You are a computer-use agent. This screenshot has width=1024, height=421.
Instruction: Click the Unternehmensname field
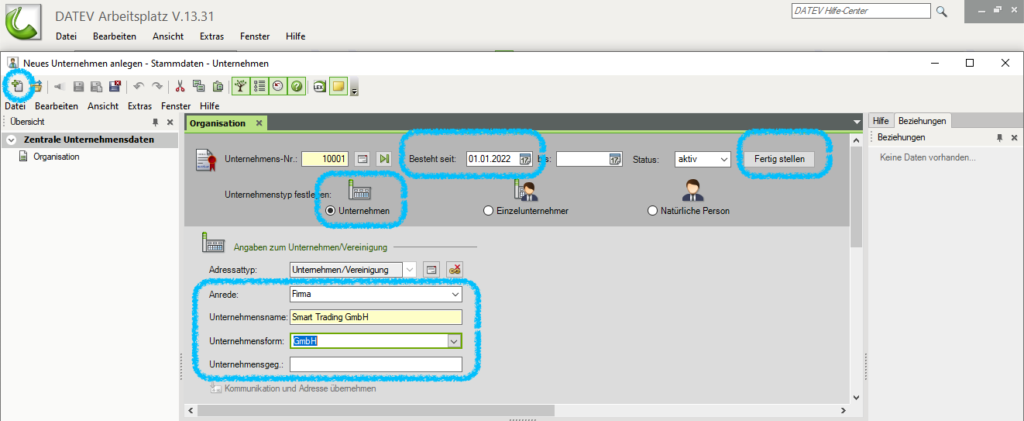click(x=376, y=317)
